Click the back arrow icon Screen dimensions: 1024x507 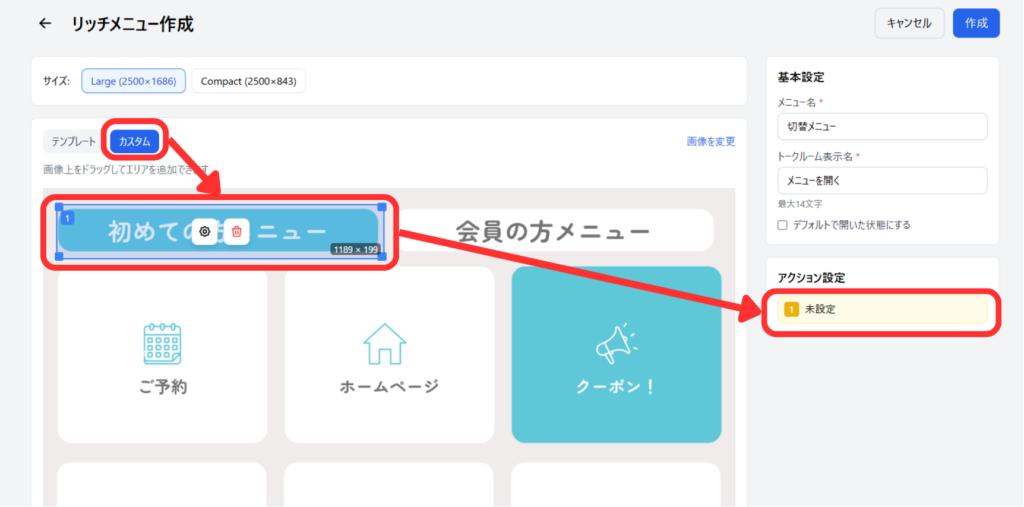coord(44,23)
